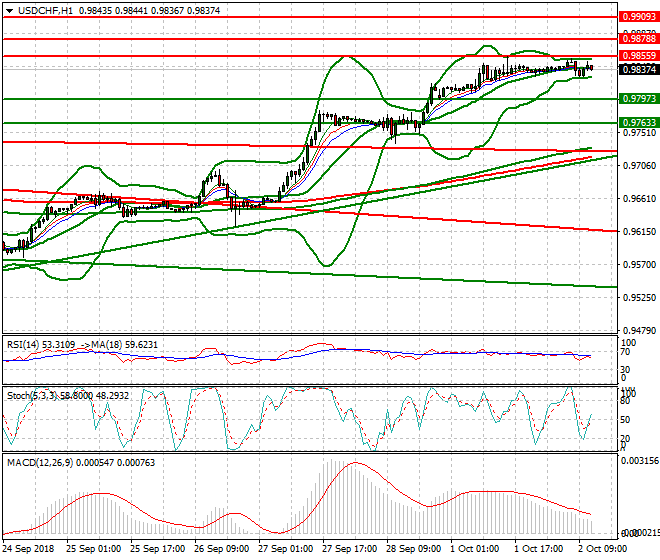Click the horizontal green line at 0.97973
The height and width of the screenshot is (560, 660).
309,99
